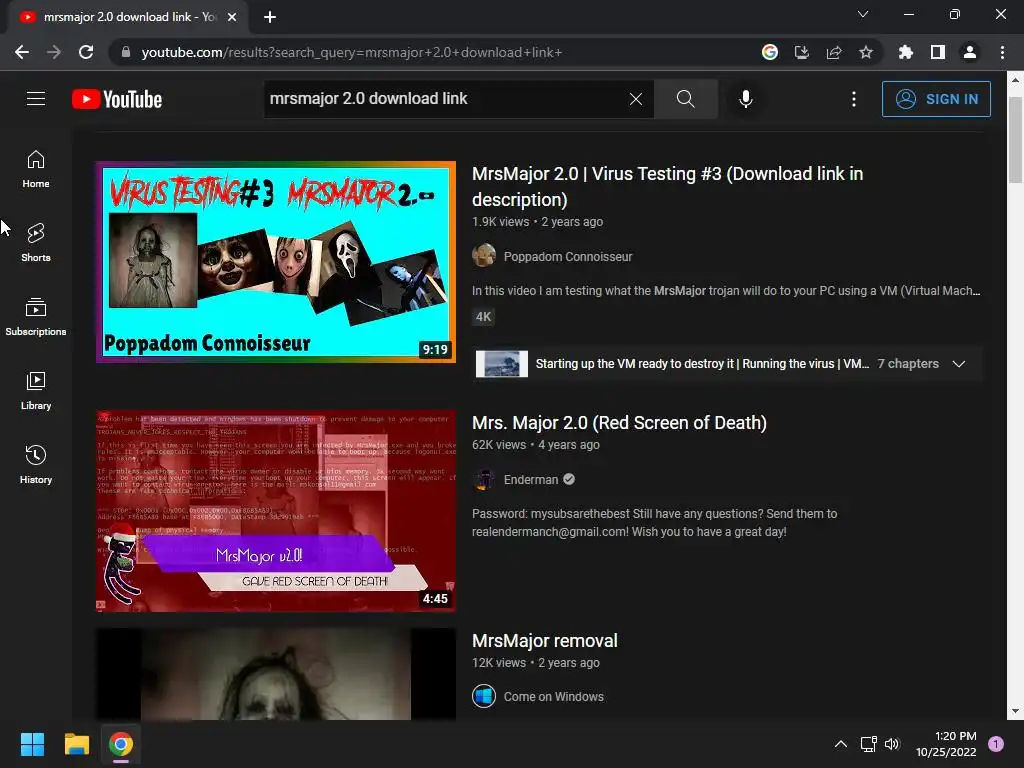
Task: Click the install app icon in the address bar
Action: click(802, 52)
